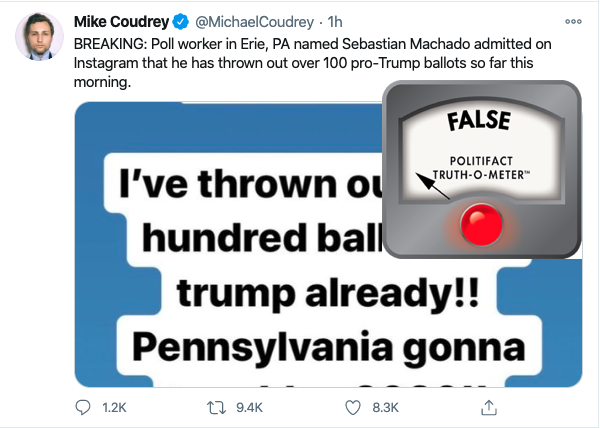Click the tweet text starting with BREAKING
Screen dimensions: 600x428
click(312, 63)
